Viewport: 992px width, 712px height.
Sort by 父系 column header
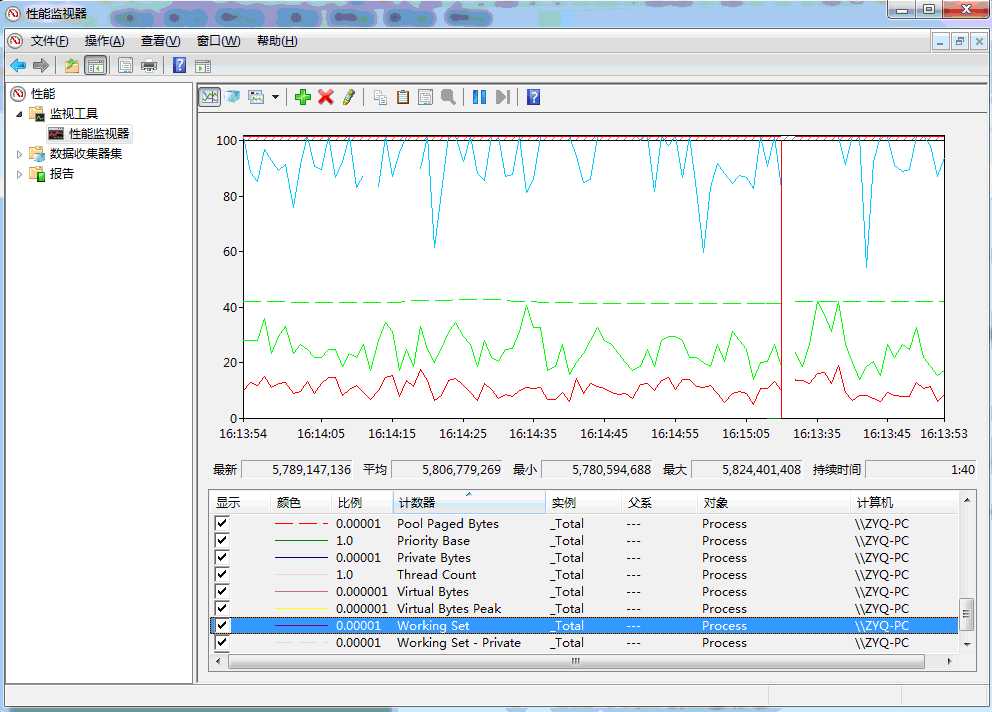(x=659, y=503)
